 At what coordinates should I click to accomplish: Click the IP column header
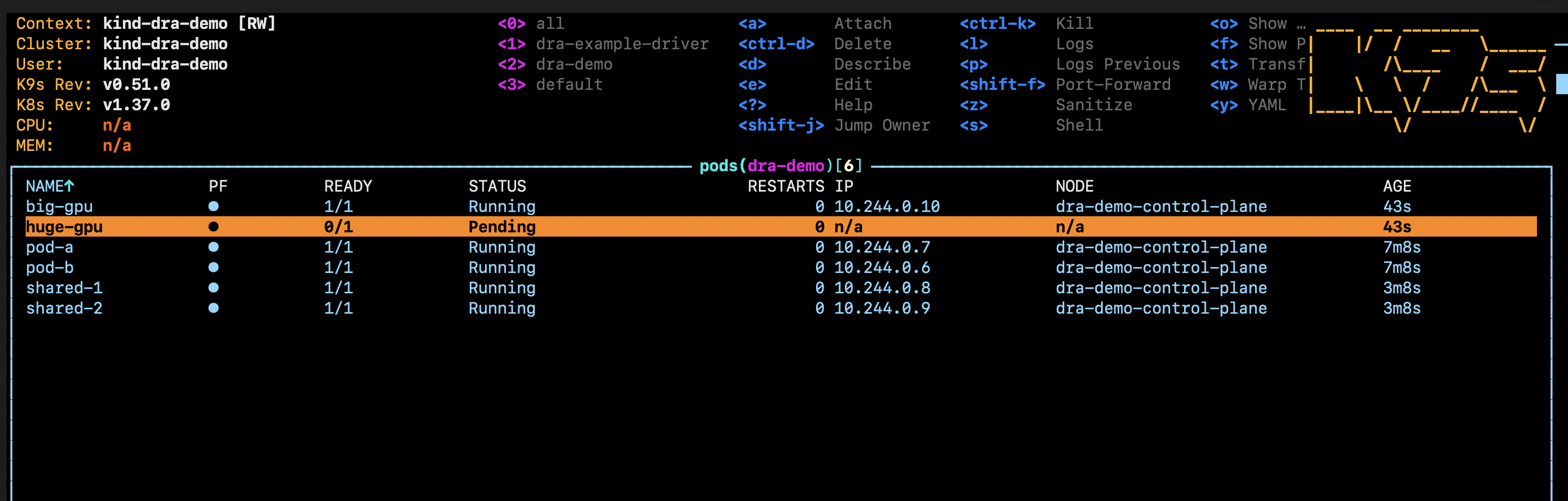click(x=844, y=186)
